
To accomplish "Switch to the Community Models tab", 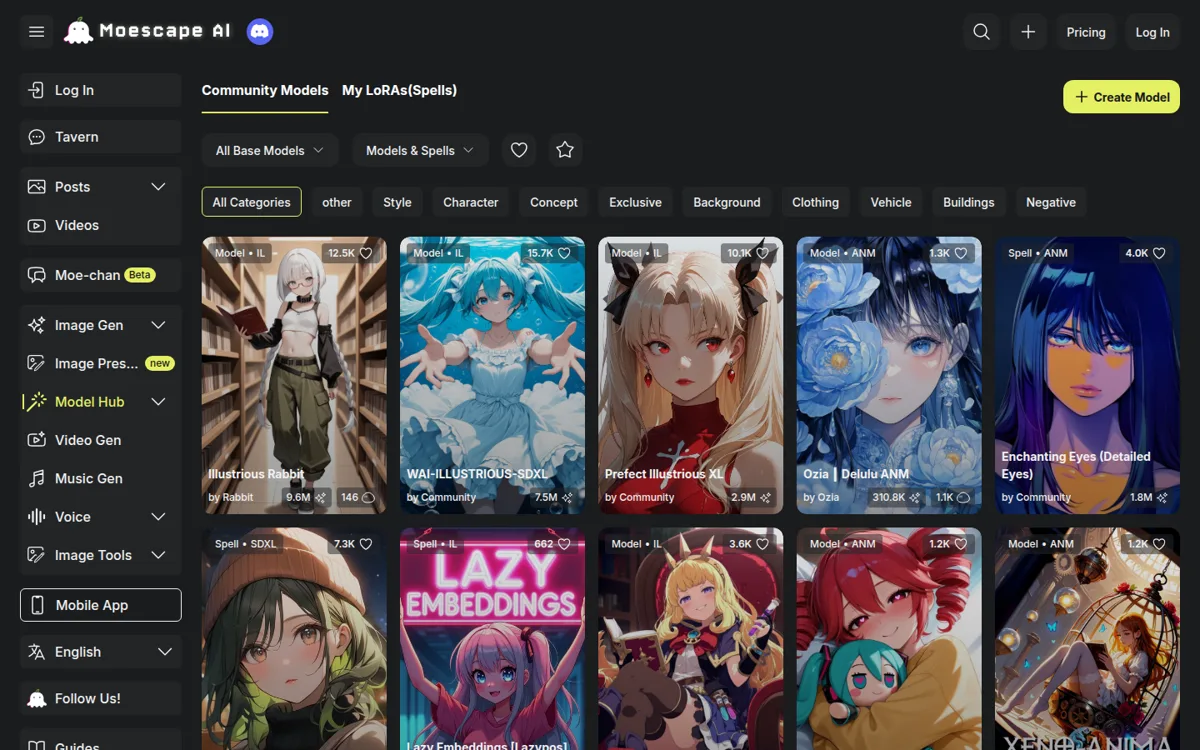I will click(265, 90).
